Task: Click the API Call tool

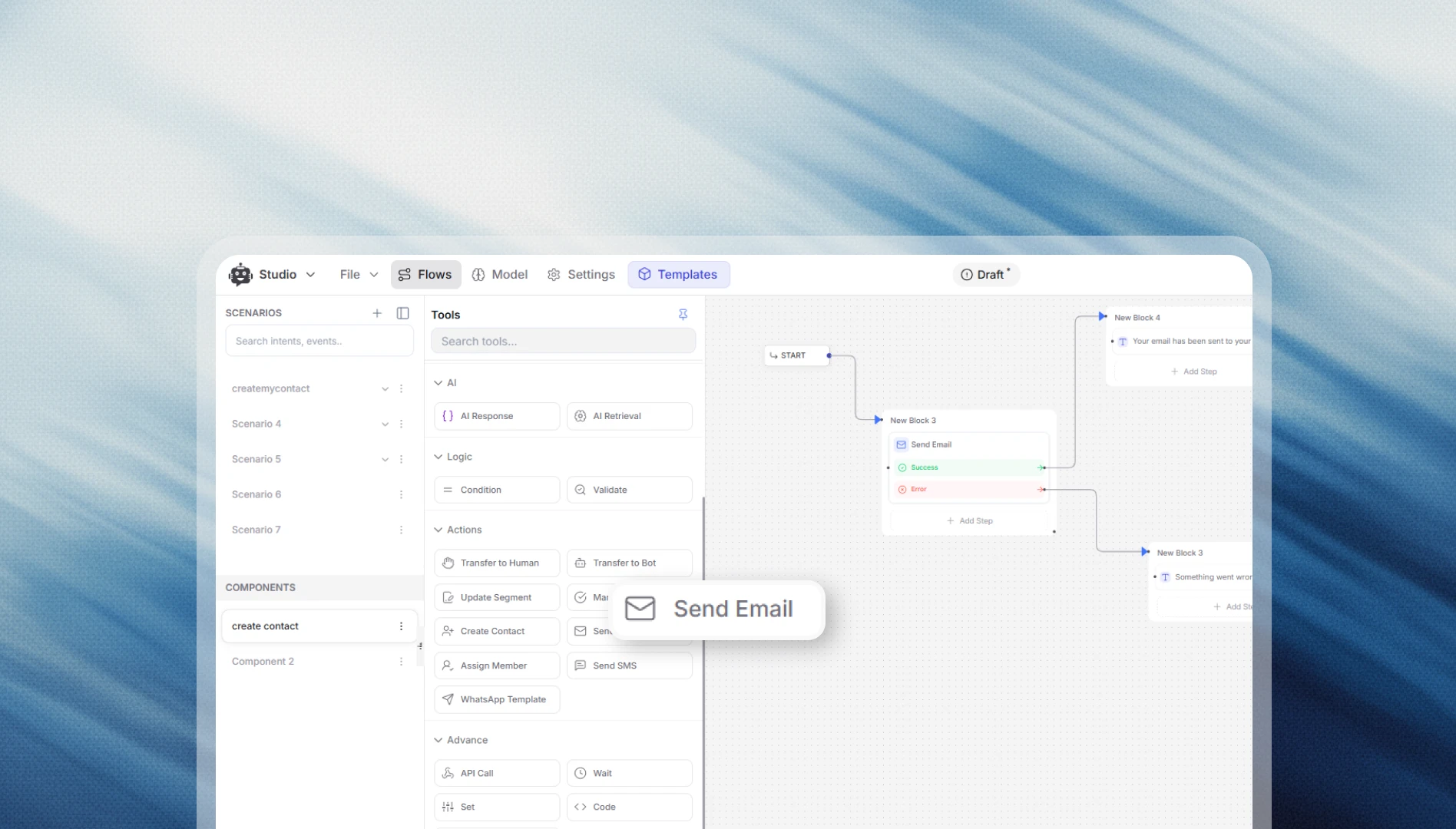Action: [496, 773]
